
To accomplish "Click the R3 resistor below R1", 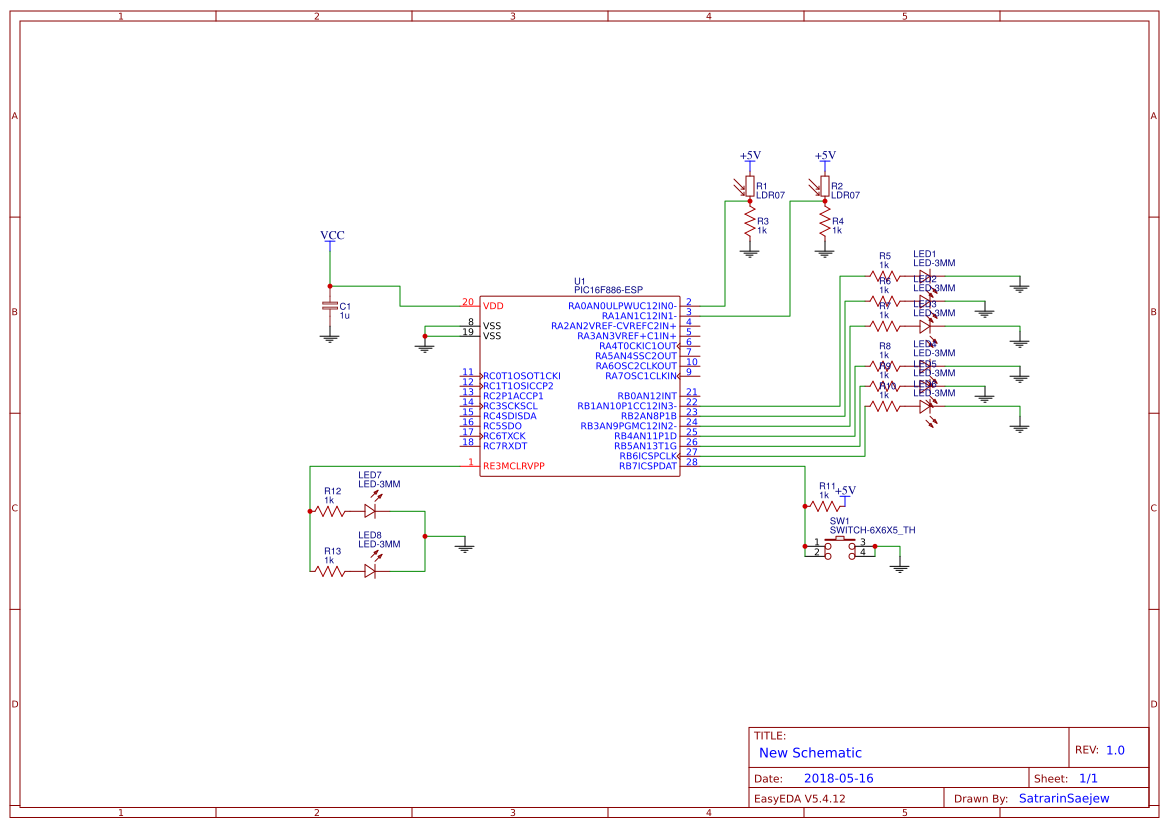I will coord(749,224).
